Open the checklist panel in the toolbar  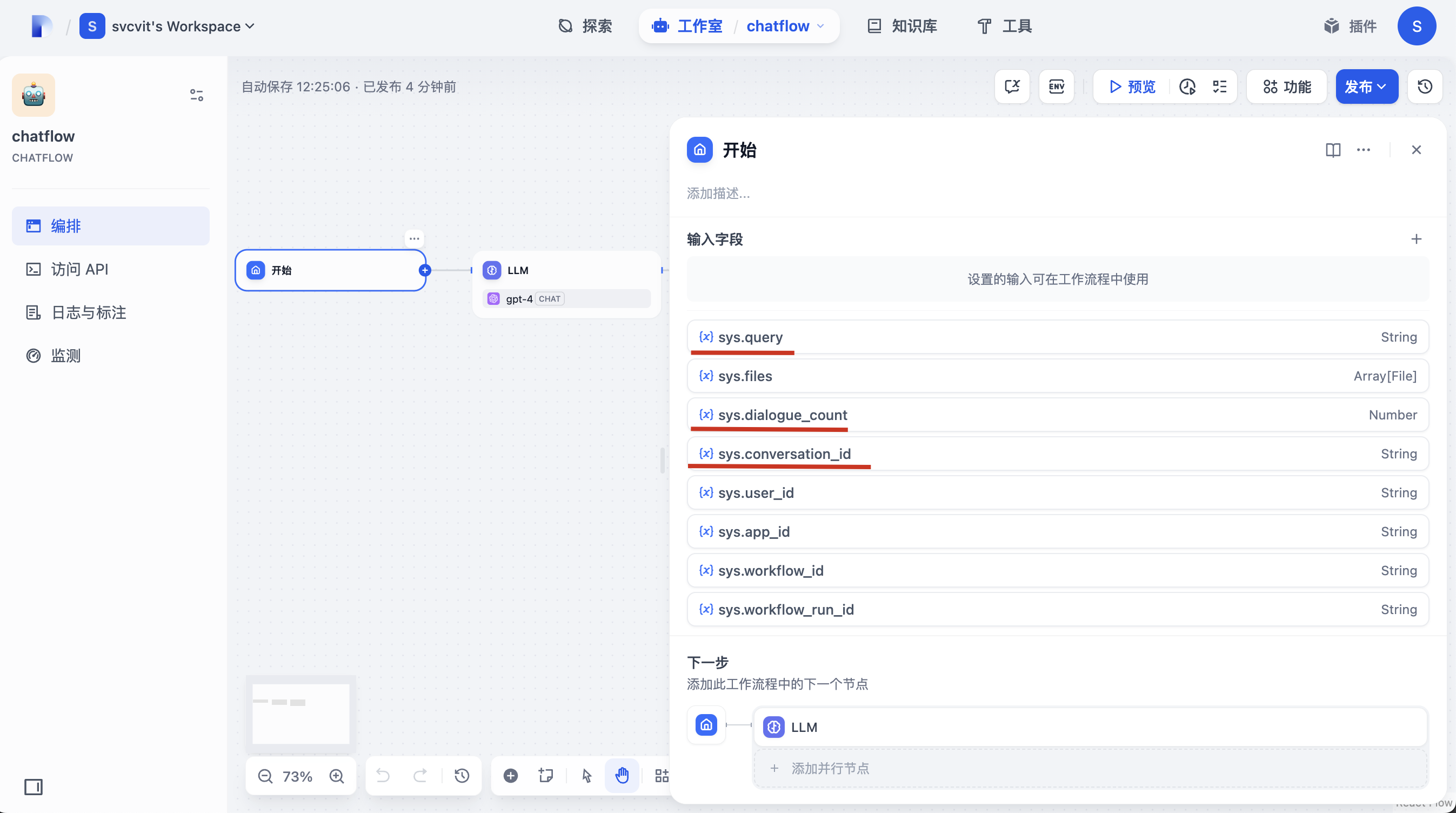1220,86
